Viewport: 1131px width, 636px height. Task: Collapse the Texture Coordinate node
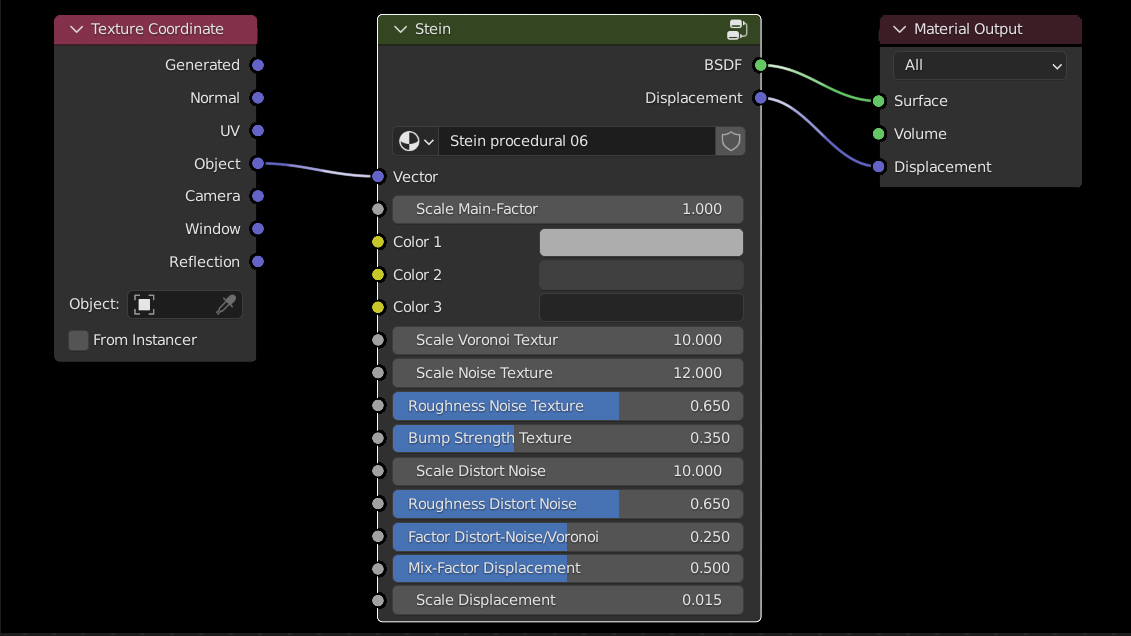pyautogui.click(x=76, y=29)
